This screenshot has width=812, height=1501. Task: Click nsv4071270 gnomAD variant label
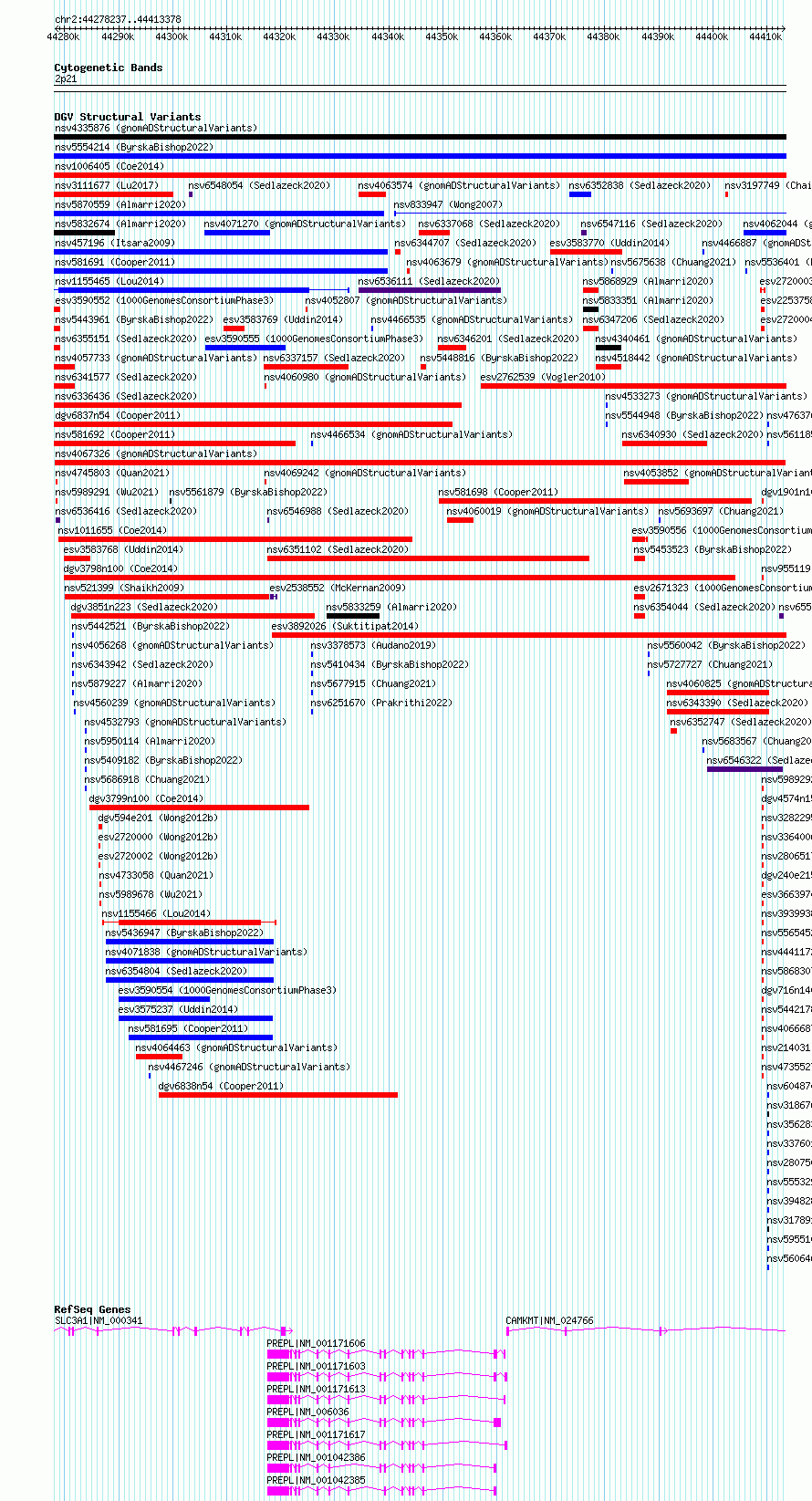pos(305,224)
